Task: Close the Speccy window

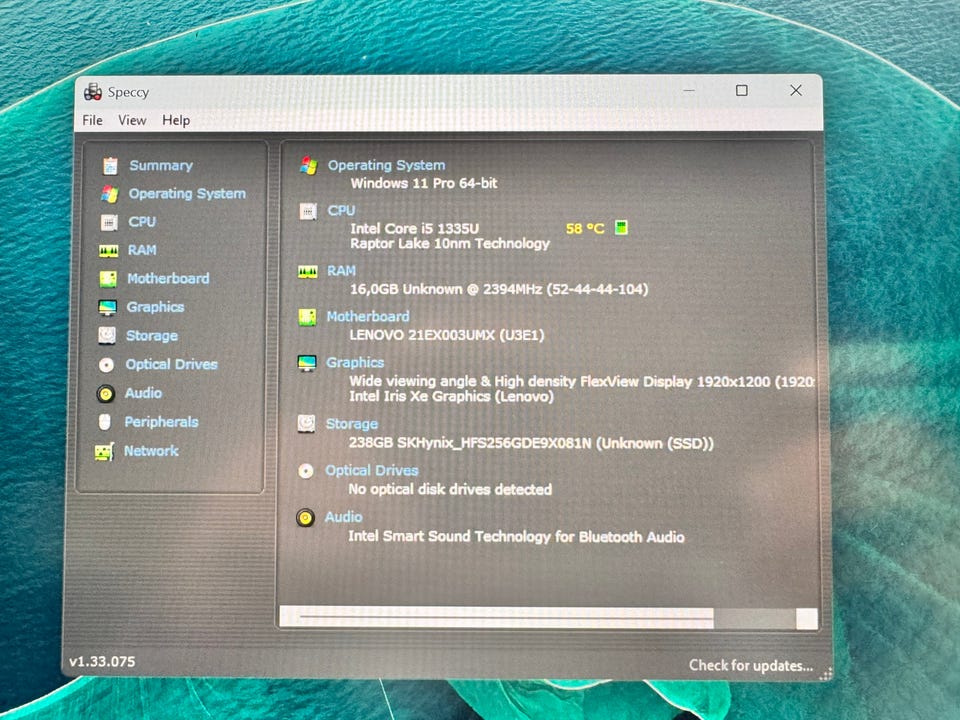Action: (796, 91)
